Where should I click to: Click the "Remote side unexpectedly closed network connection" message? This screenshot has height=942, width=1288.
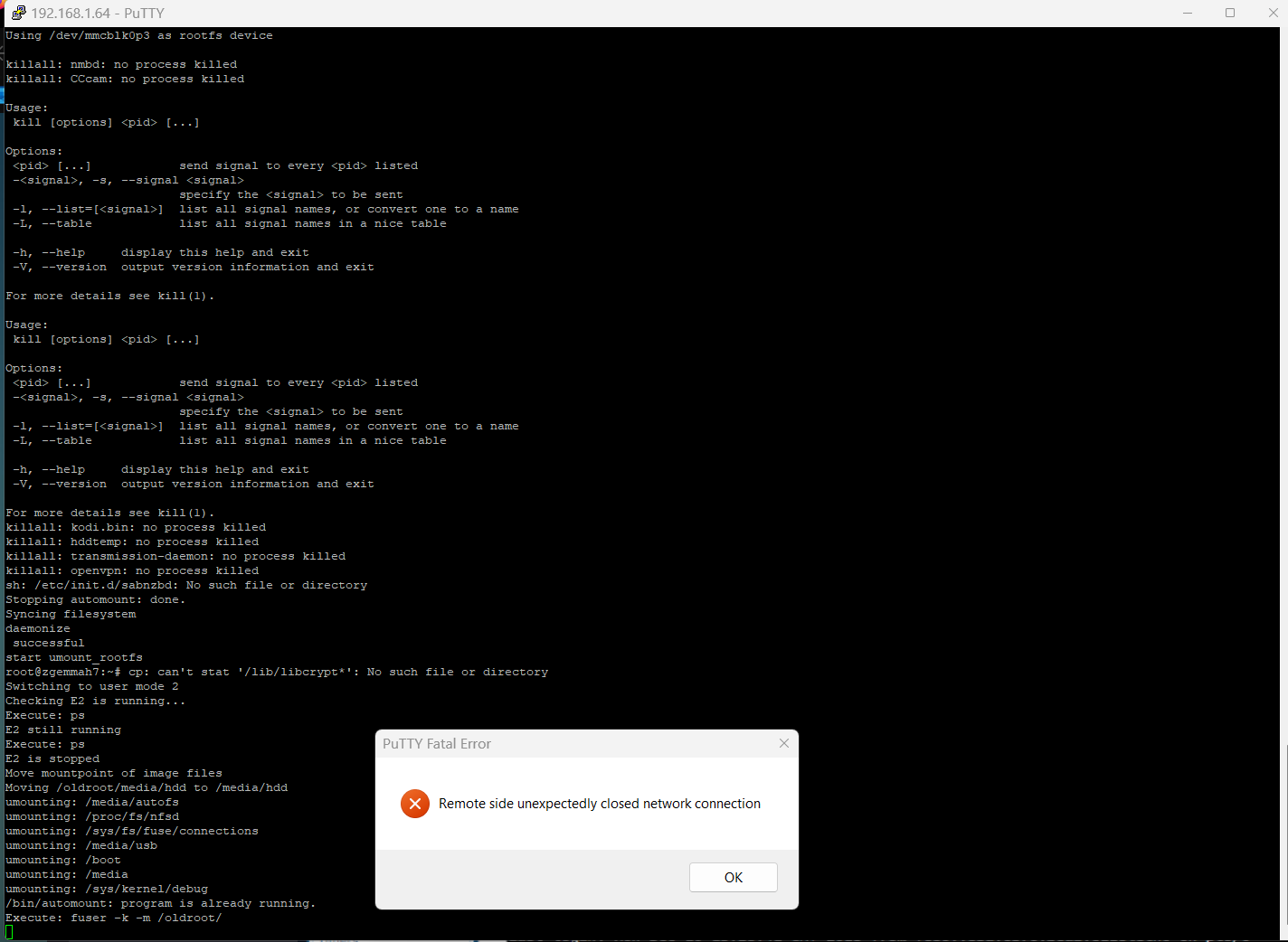[600, 803]
